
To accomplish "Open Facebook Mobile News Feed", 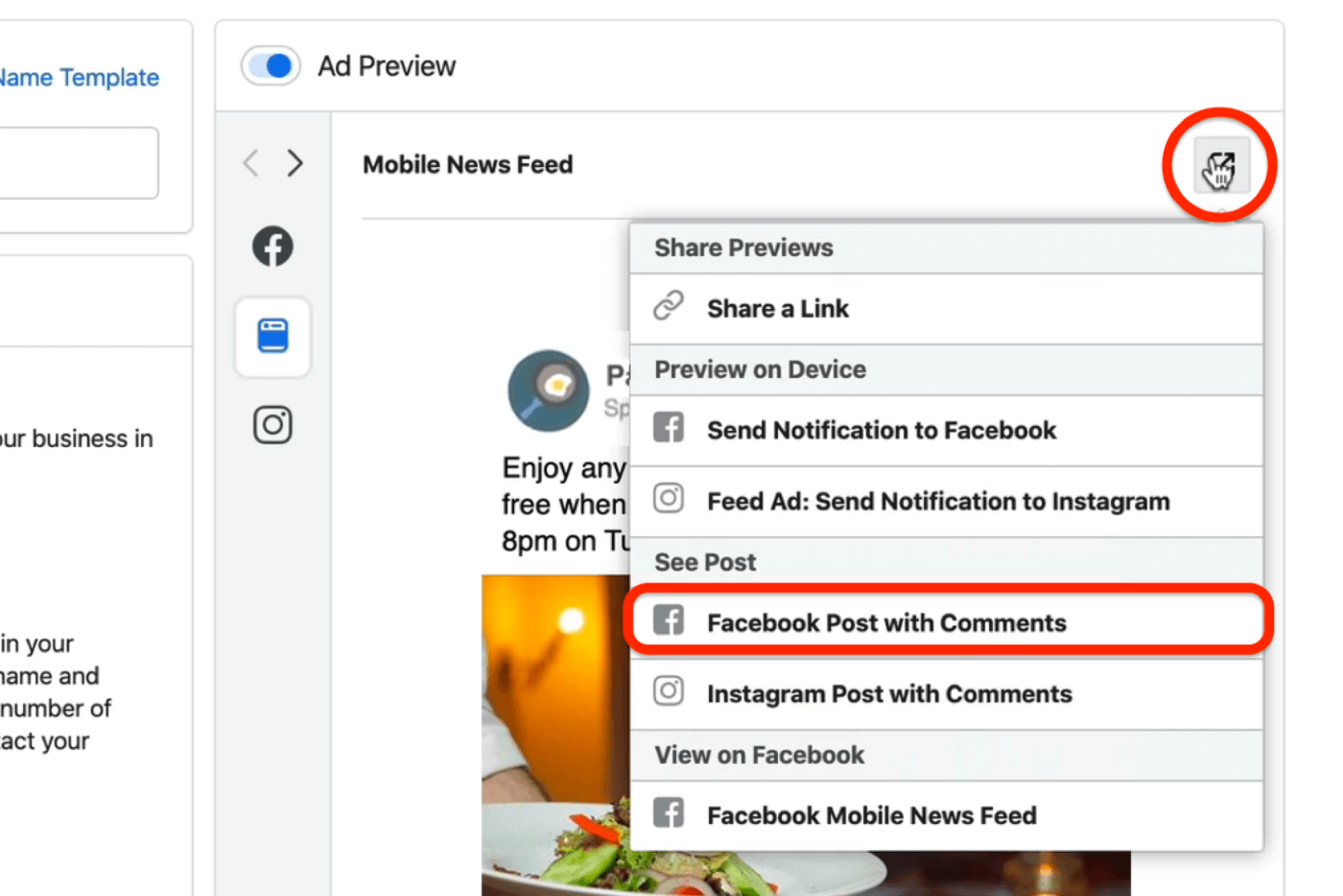I will pos(946,815).
